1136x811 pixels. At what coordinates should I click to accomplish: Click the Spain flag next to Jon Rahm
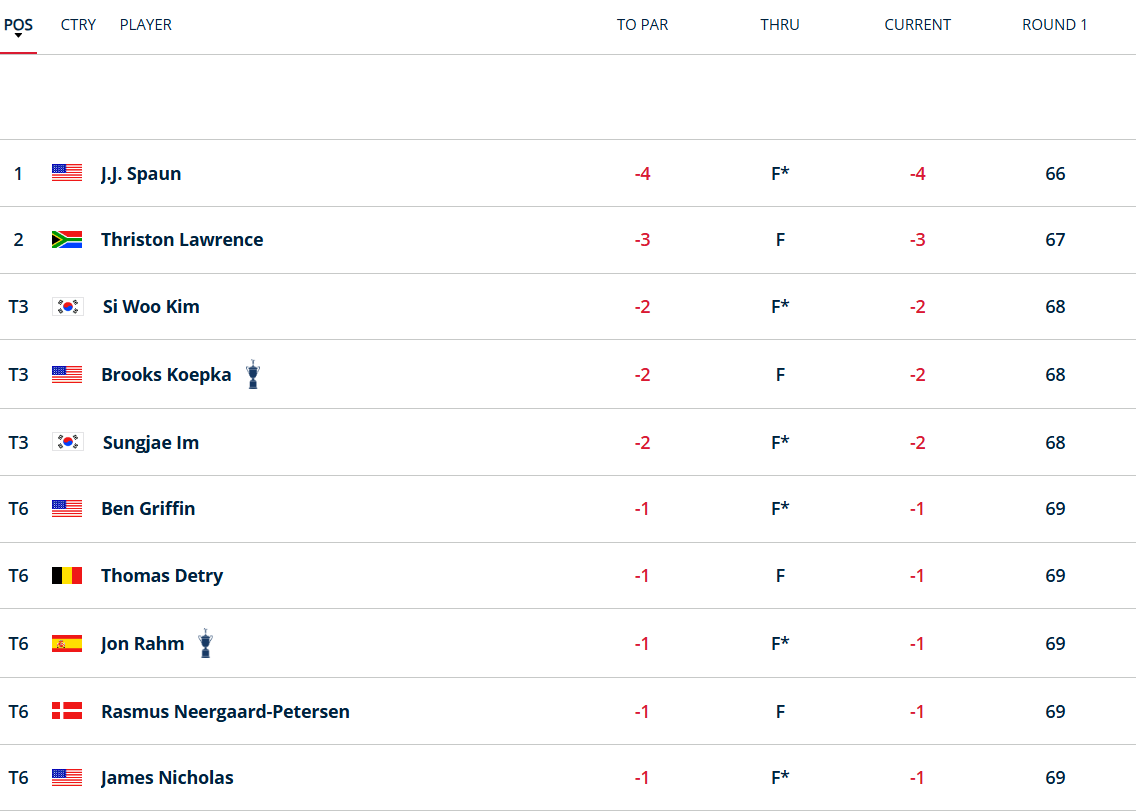point(66,642)
